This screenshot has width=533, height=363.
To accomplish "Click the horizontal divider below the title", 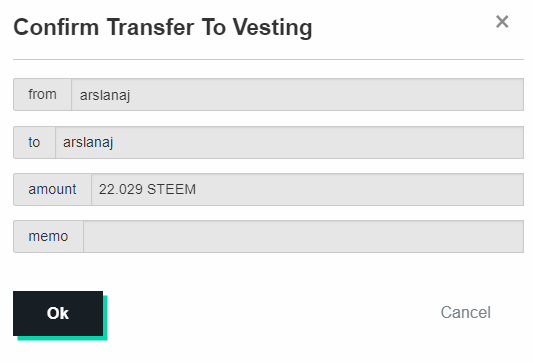I will (x=269, y=59).
